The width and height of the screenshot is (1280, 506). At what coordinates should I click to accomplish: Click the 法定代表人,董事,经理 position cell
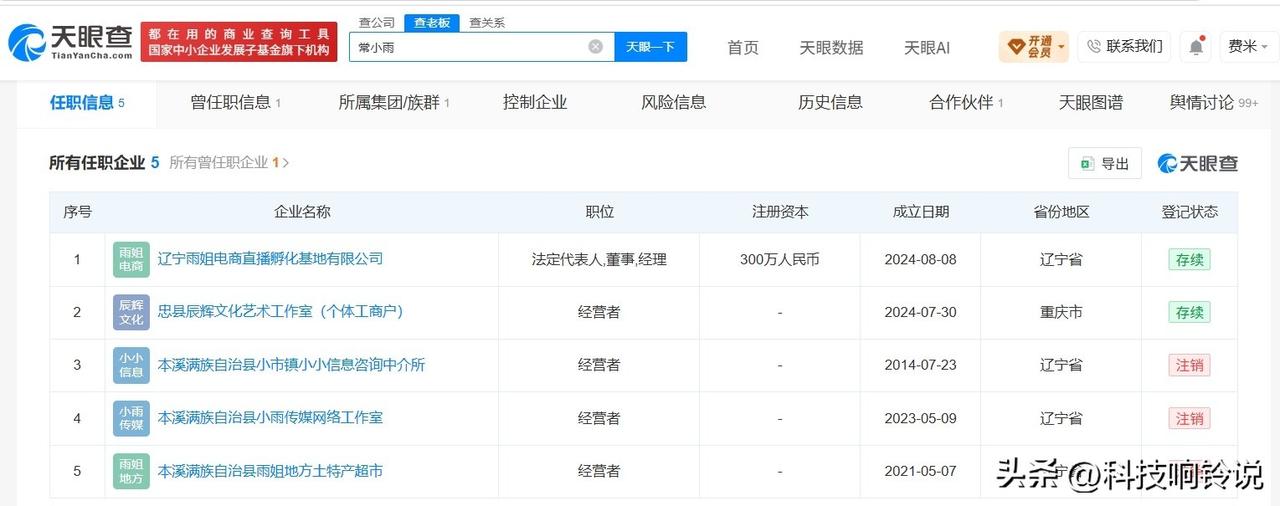[599, 259]
